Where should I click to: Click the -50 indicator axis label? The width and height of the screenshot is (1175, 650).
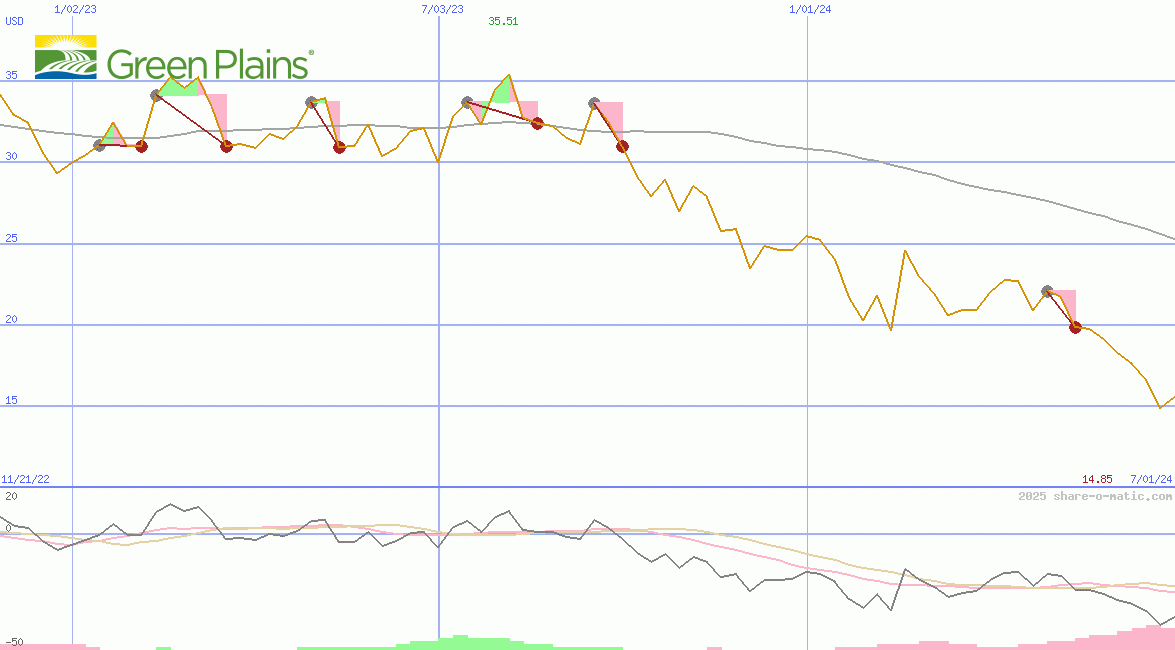14,641
